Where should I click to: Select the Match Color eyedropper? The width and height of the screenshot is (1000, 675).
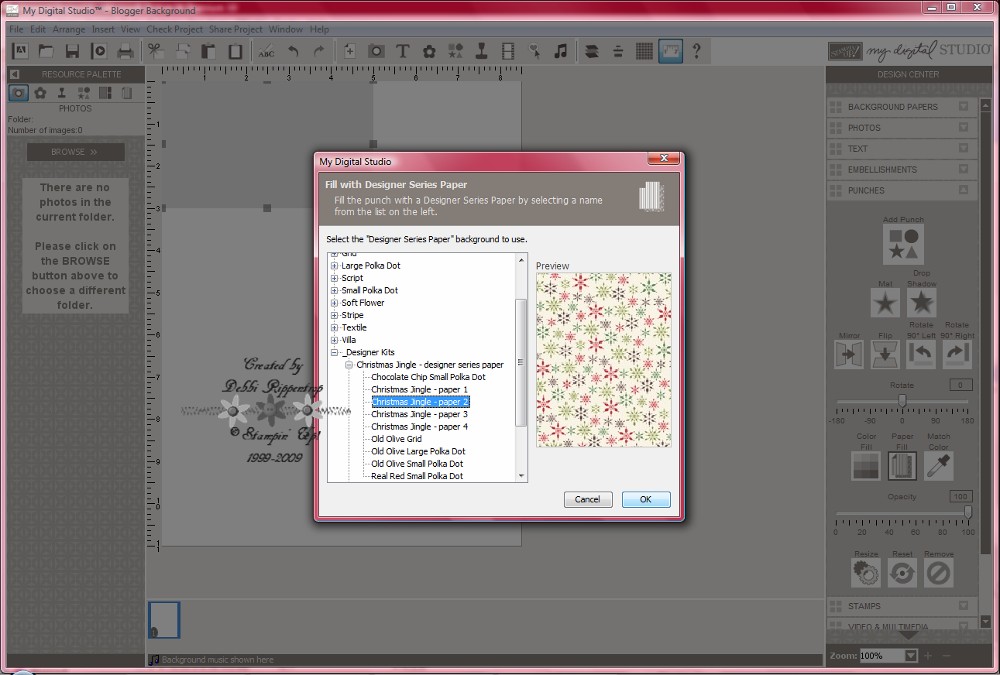[x=939, y=466]
